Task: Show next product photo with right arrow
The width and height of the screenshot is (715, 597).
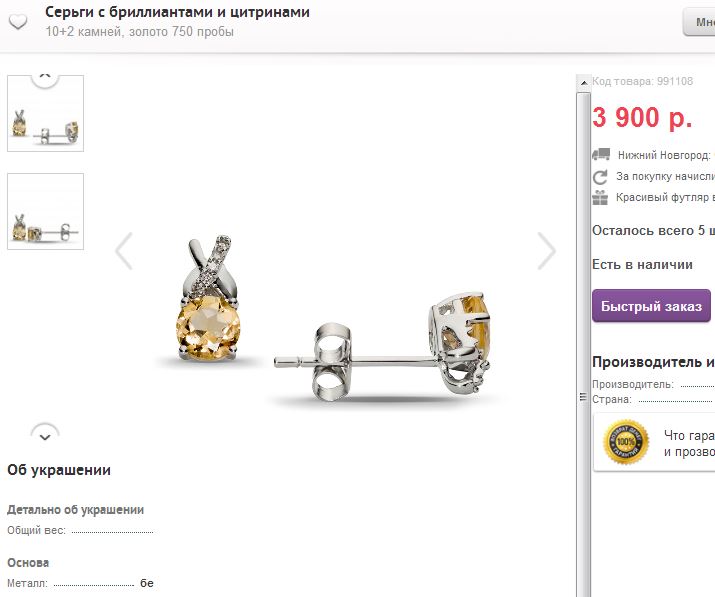Action: 546,251
